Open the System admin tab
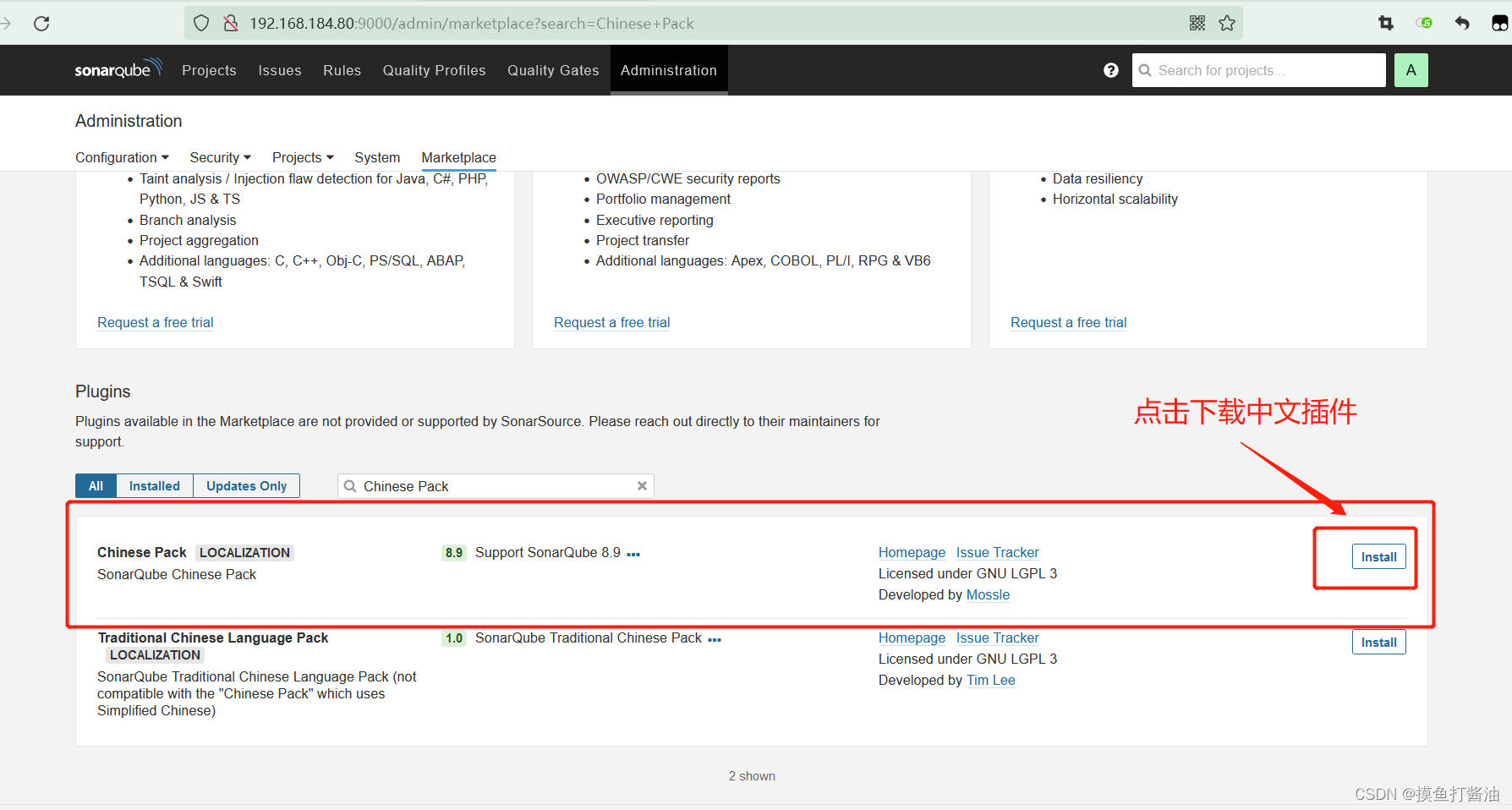Screen dimensions: 1512x810 (377, 157)
